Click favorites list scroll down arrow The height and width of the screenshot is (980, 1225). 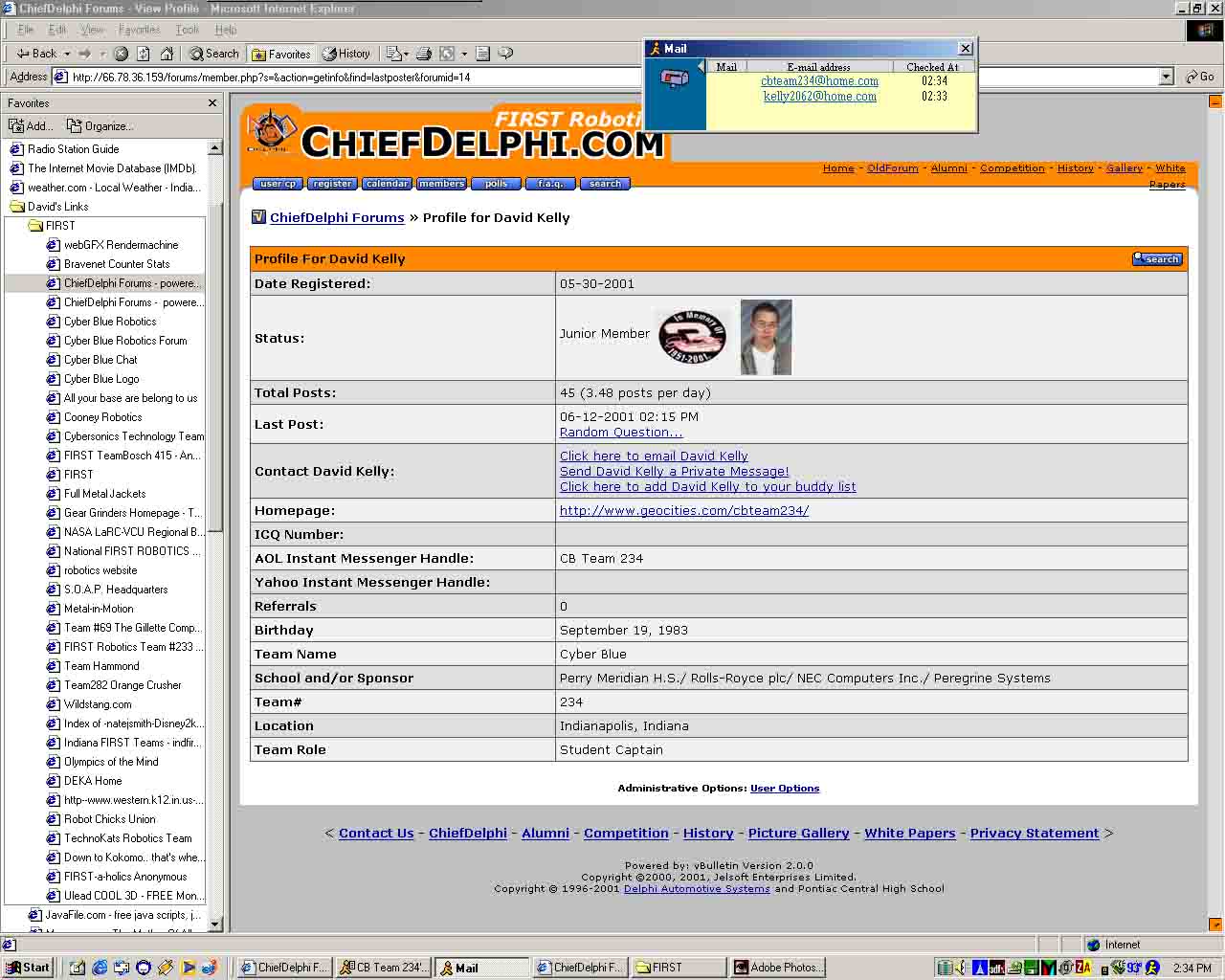pyautogui.click(x=214, y=924)
